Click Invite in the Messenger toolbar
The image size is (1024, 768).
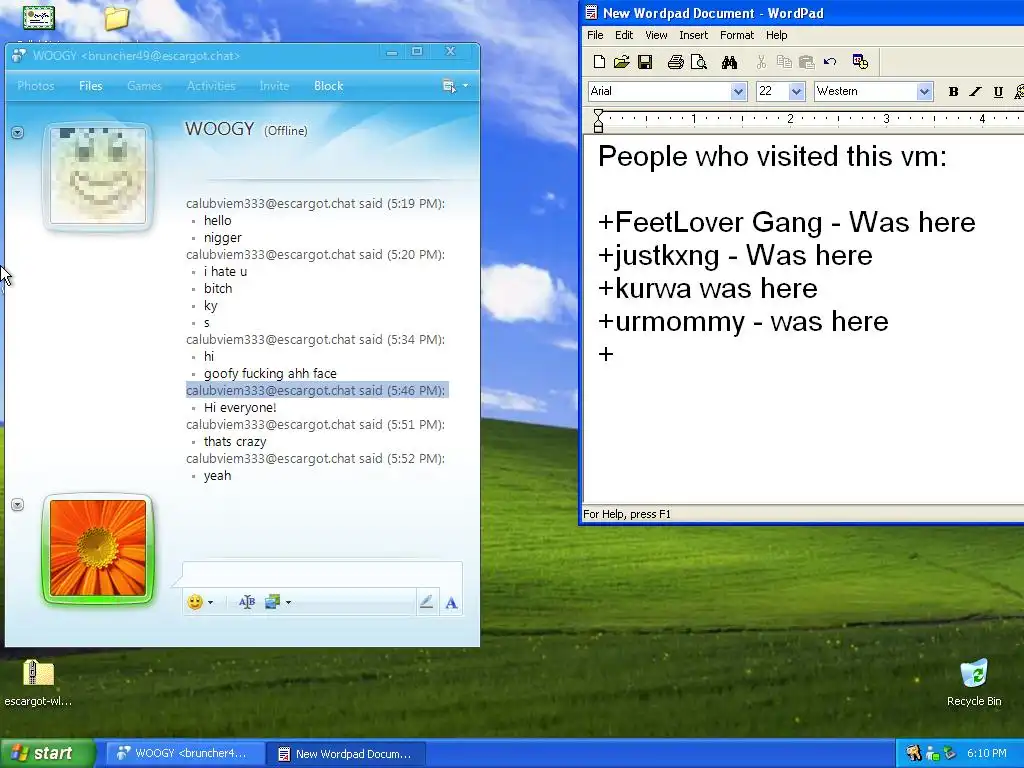pyautogui.click(x=274, y=86)
